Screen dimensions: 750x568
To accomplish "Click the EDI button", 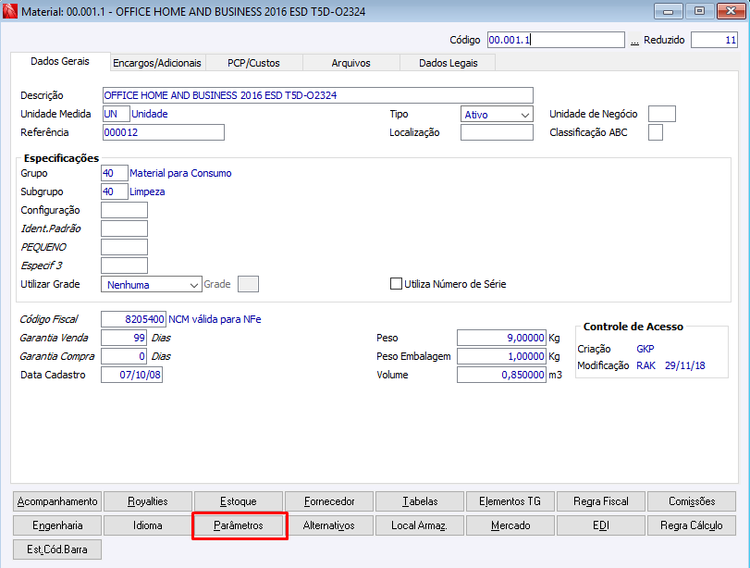I will point(601,525).
